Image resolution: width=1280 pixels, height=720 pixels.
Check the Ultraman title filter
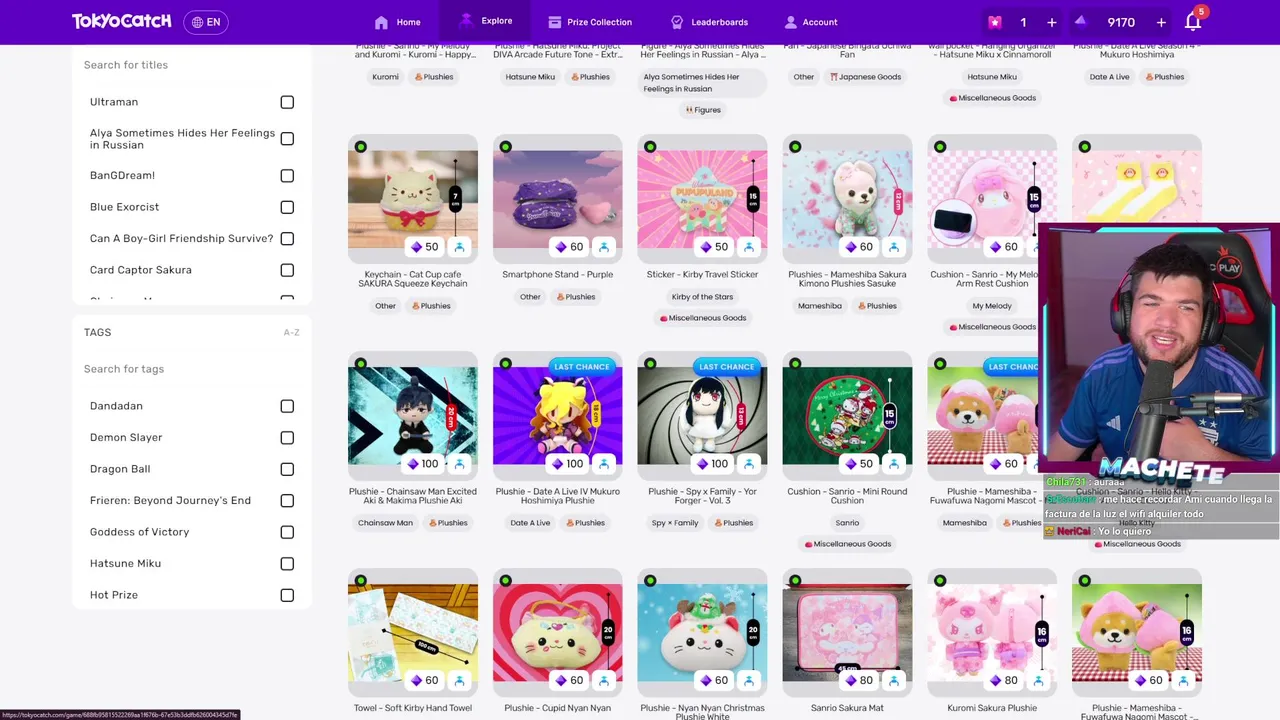click(x=287, y=102)
